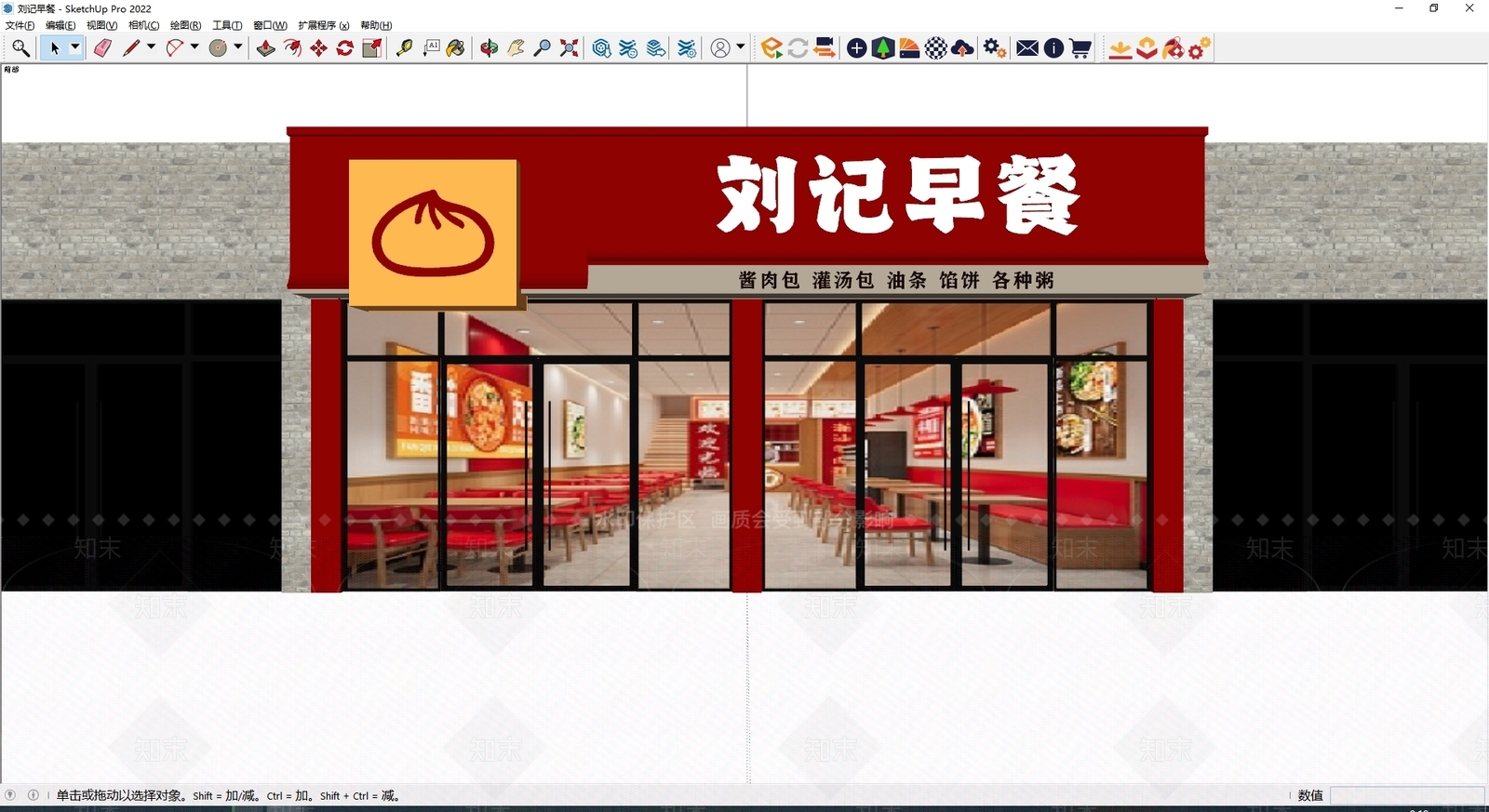The height and width of the screenshot is (812, 1489).
Task: Select the pink Eraser tool
Action: pos(102,48)
